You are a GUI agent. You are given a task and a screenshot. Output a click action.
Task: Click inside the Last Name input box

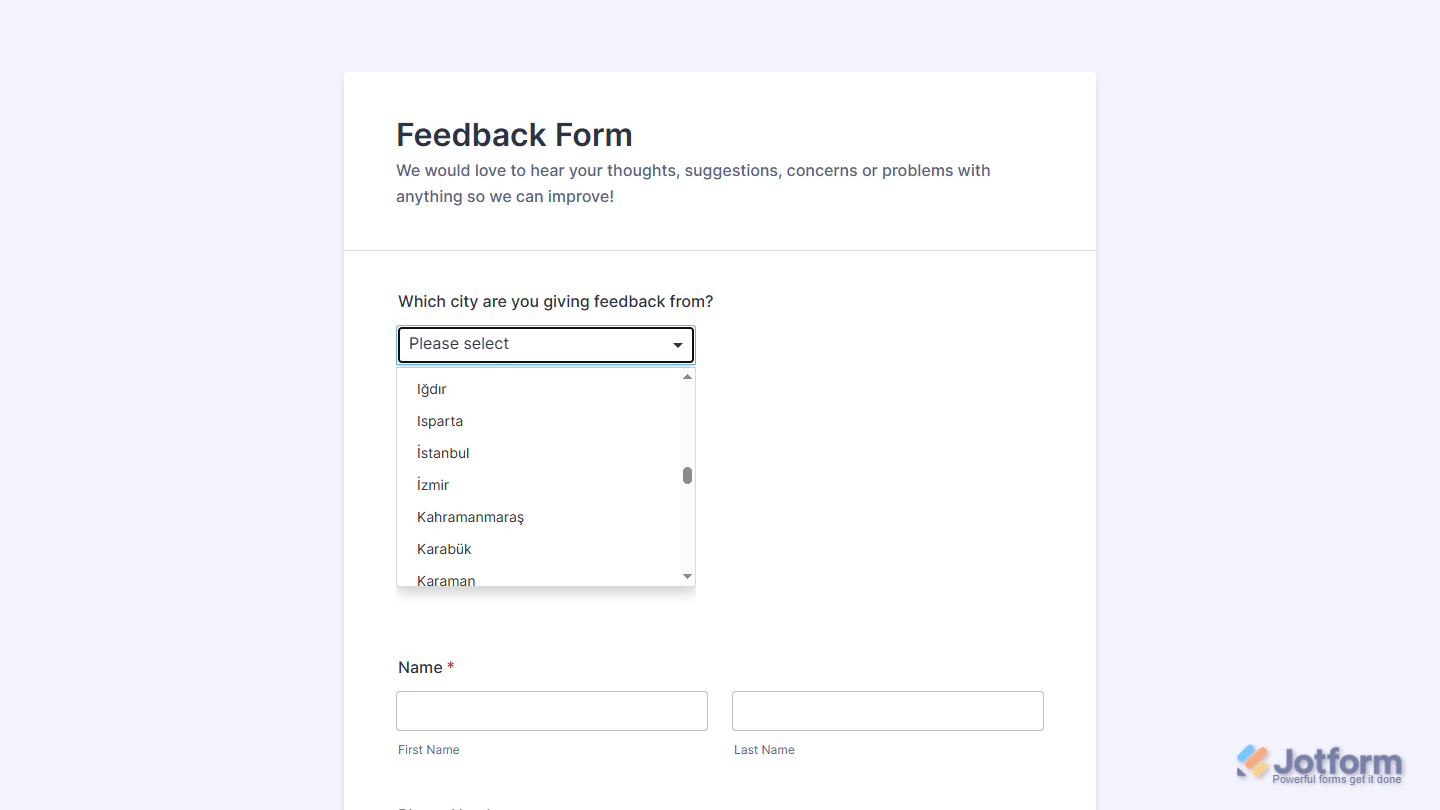coord(887,710)
